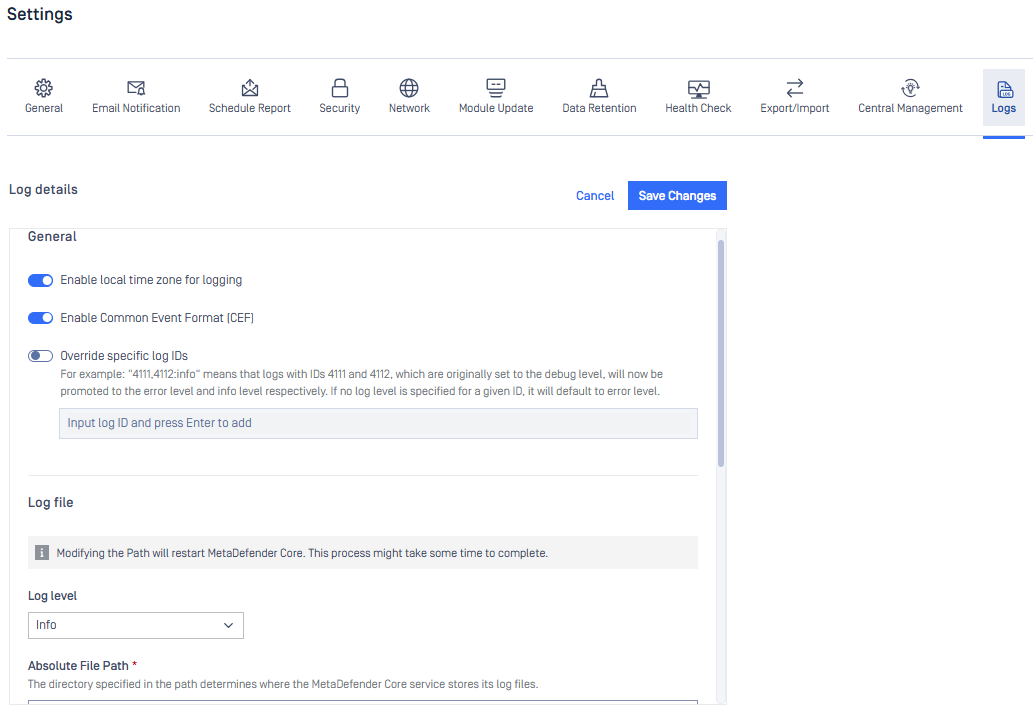Switch to the General tab label
The image size is (1033, 714).
click(x=44, y=108)
